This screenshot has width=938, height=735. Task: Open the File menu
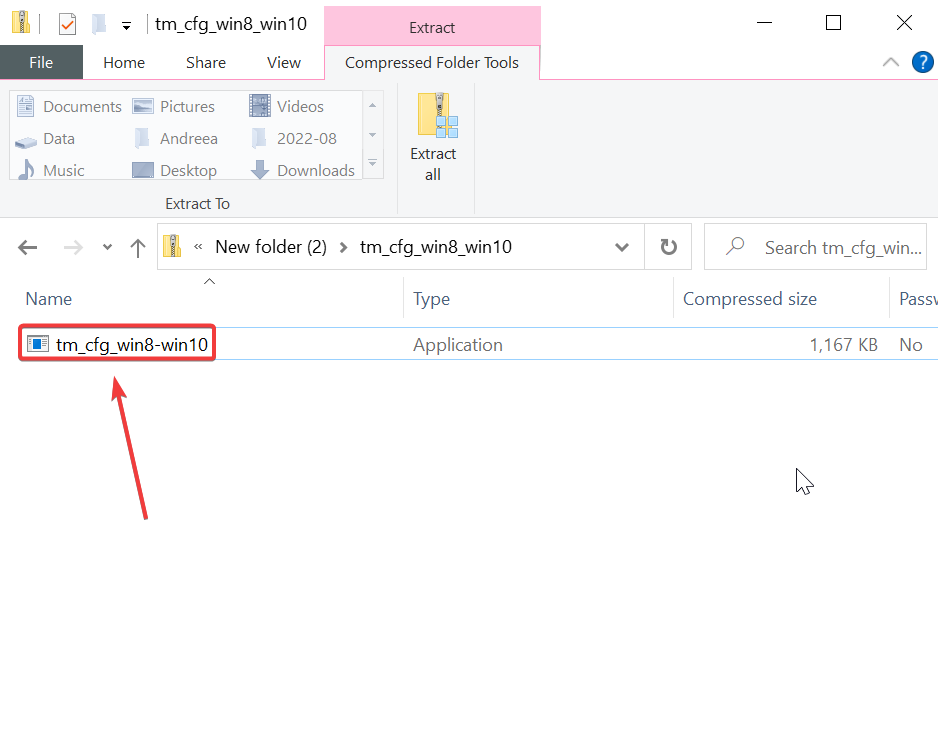coord(41,62)
